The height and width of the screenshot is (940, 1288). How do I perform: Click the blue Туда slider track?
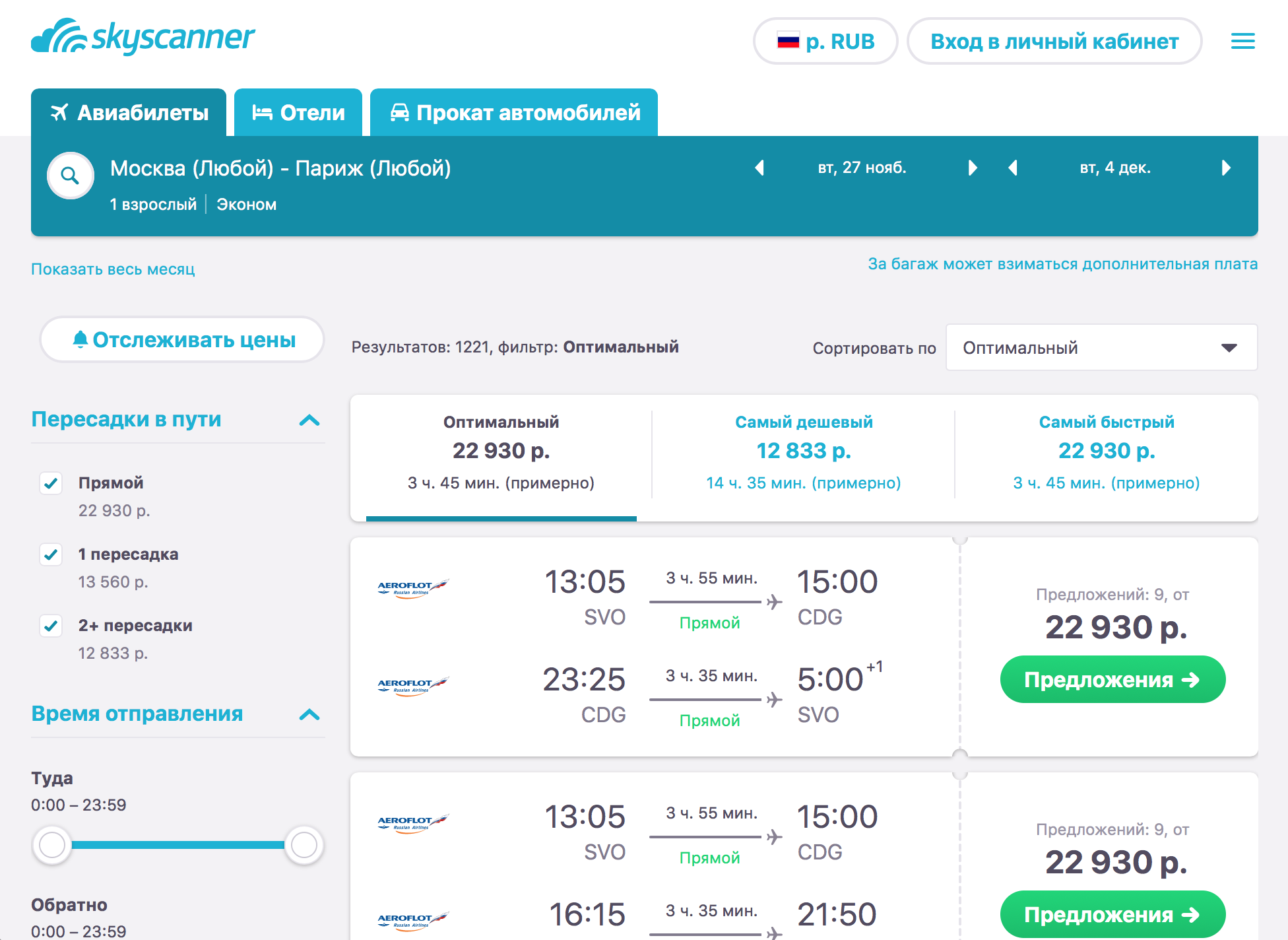coord(178,845)
